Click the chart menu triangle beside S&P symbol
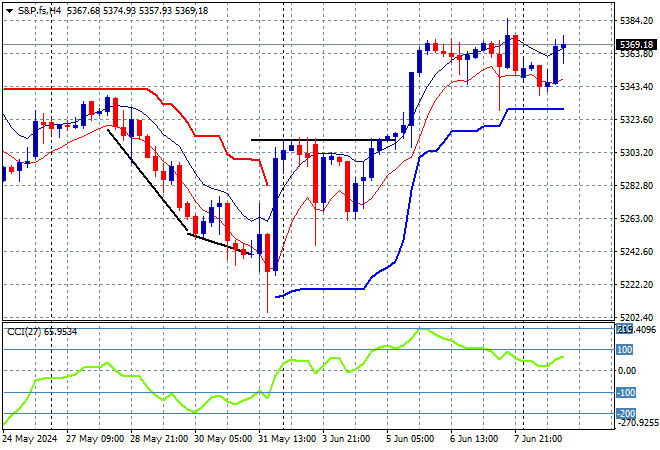The image size is (660, 450). pyautogui.click(x=9, y=10)
